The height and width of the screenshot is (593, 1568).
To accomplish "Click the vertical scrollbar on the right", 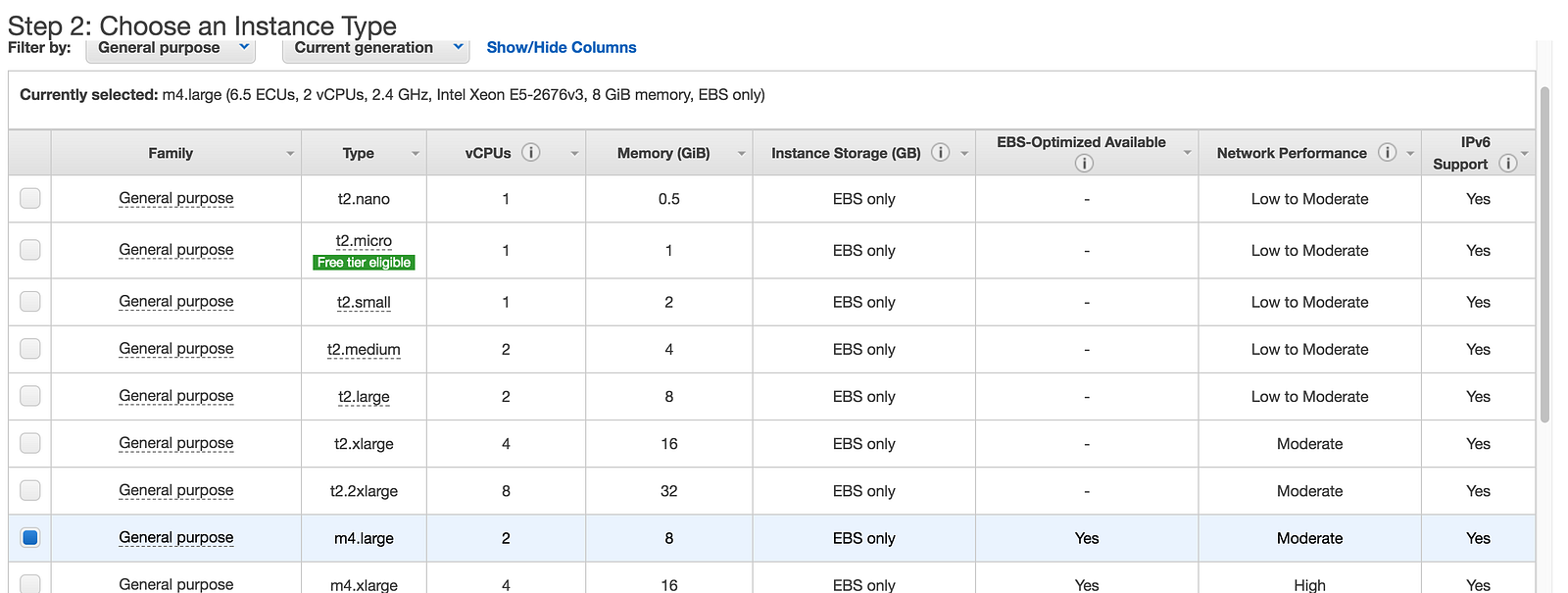I will pos(1544,255).
